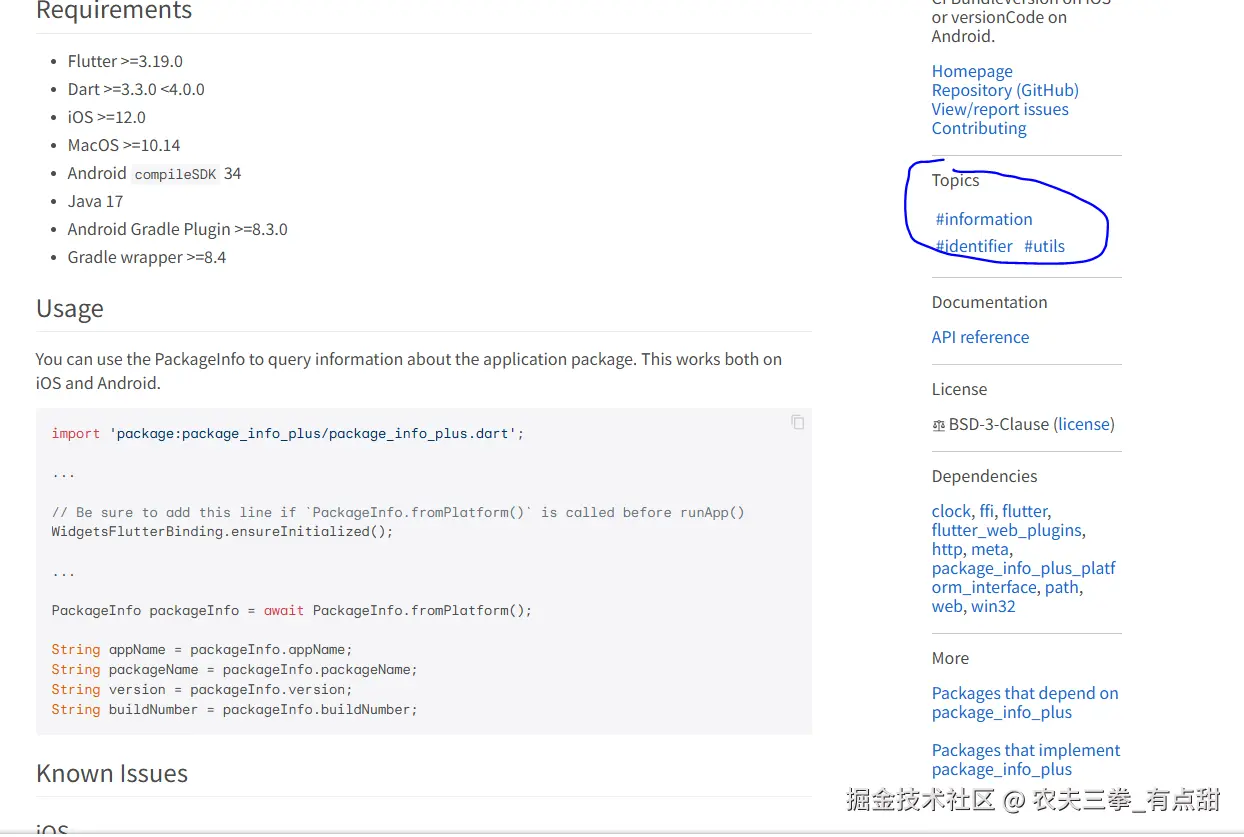This screenshot has width=1244, height=837.
Task: Open Packages that depend on package_info_plus
Action: (1025, 702)
